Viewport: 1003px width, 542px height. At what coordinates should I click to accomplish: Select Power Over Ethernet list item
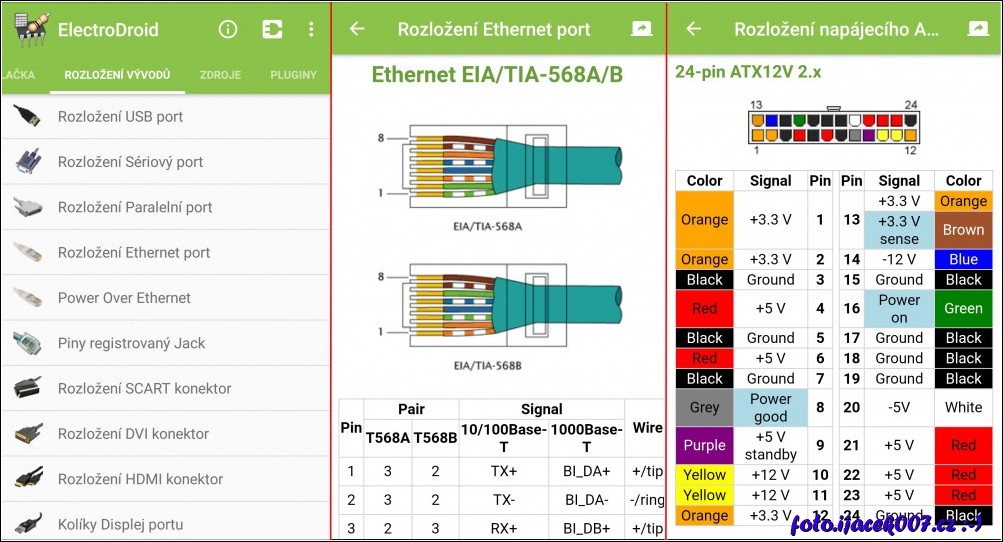tap(124, 298)
